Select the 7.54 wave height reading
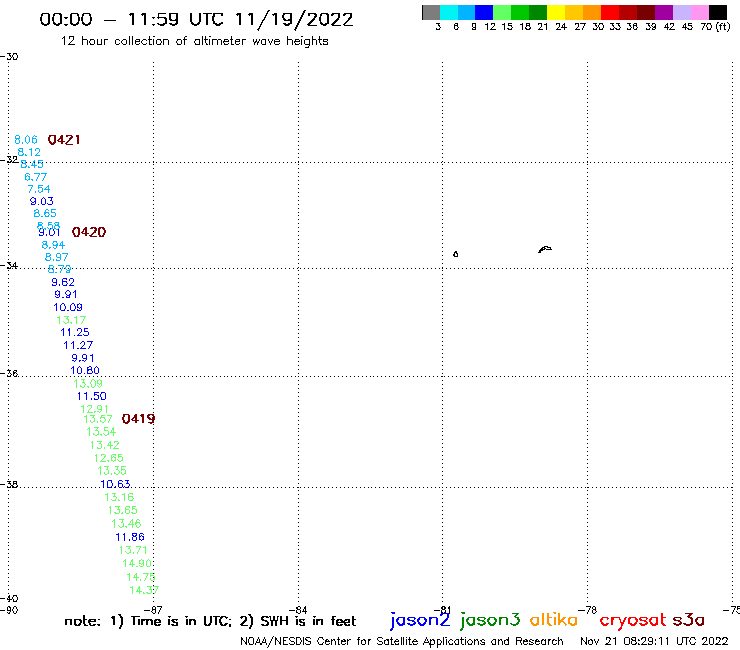The image size is (740, 650). 39,189
